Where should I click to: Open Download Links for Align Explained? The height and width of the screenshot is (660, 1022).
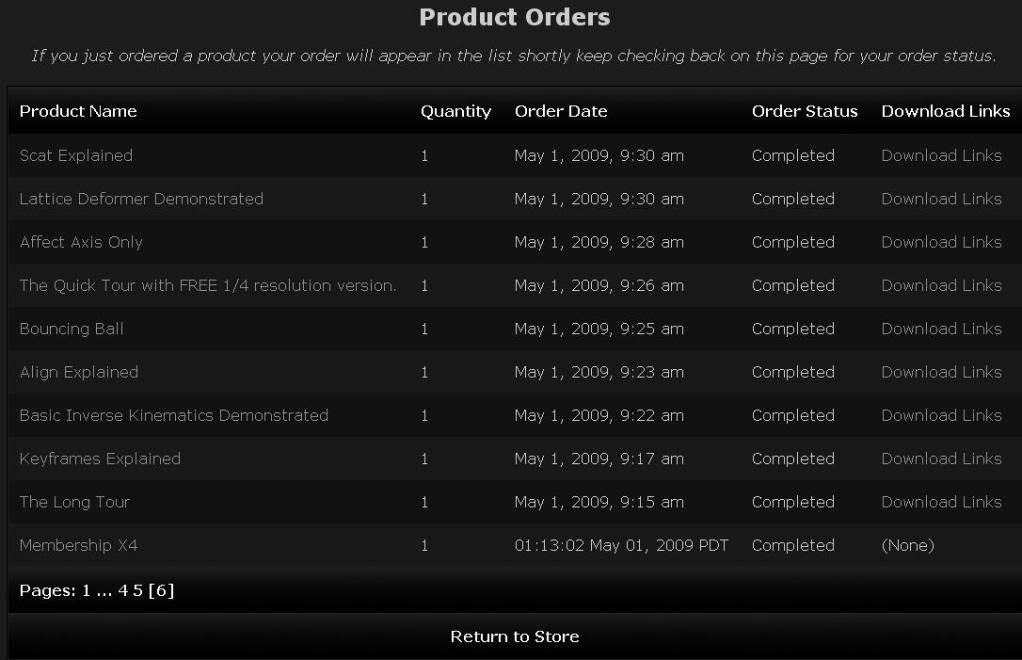point(941,372)
